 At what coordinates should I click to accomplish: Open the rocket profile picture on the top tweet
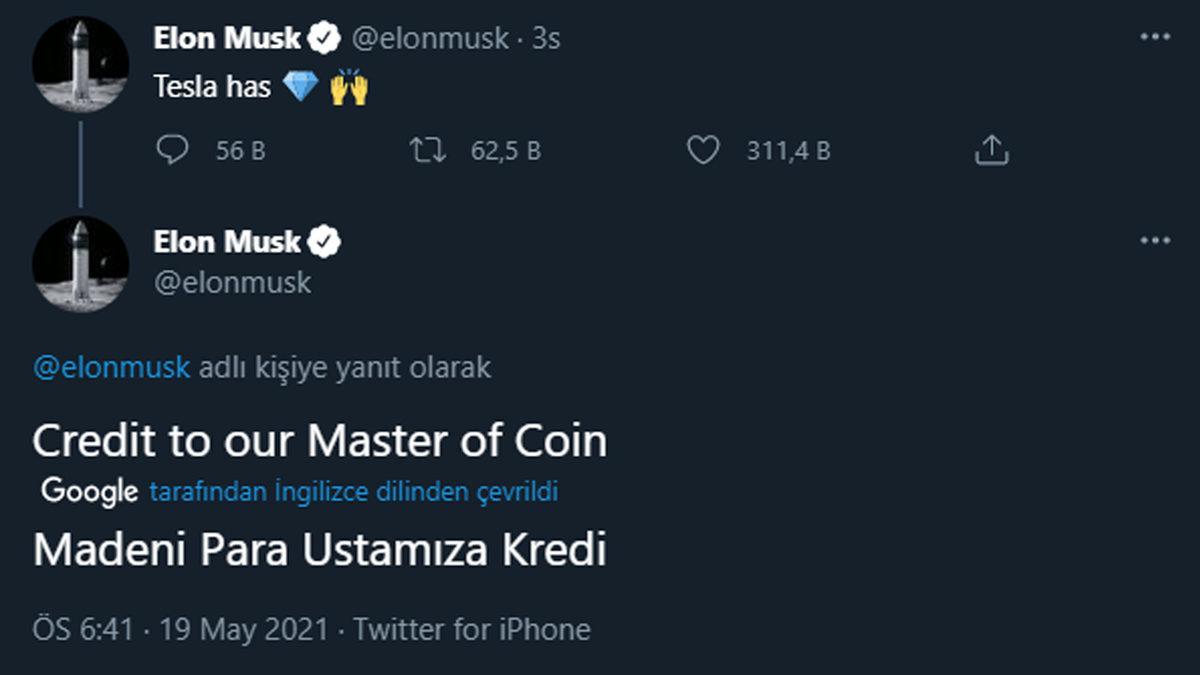click(80, 64)
